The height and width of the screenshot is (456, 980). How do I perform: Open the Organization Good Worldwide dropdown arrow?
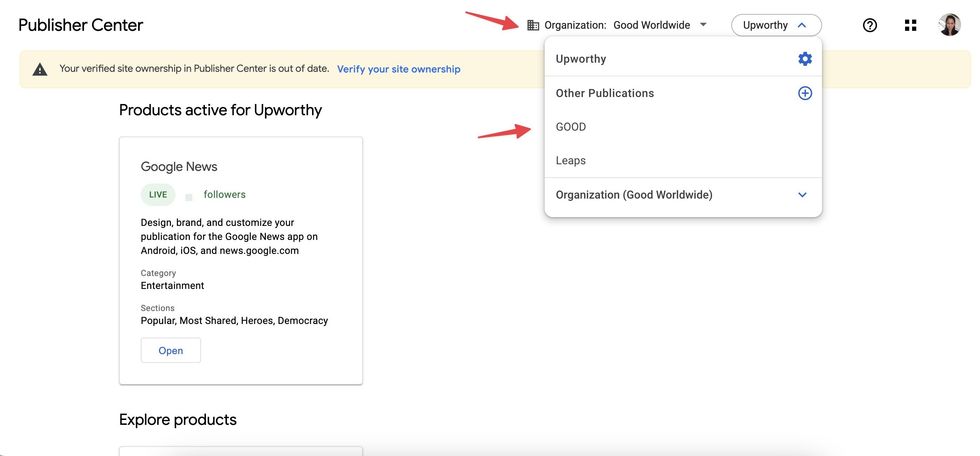(704, 25)
